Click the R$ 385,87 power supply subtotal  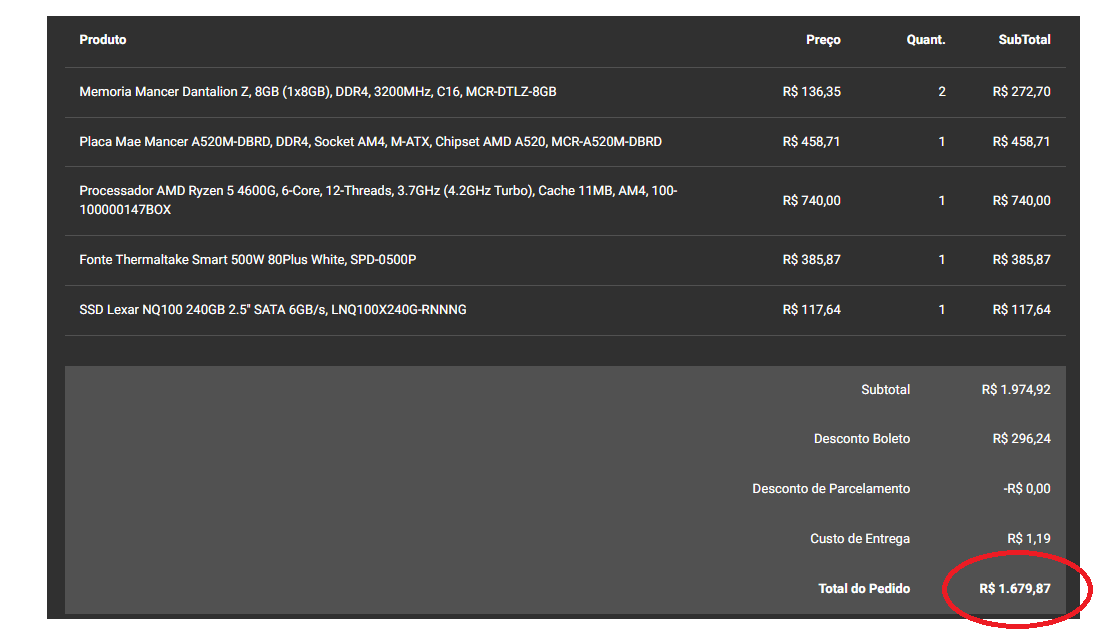(x=1021, y=260)
